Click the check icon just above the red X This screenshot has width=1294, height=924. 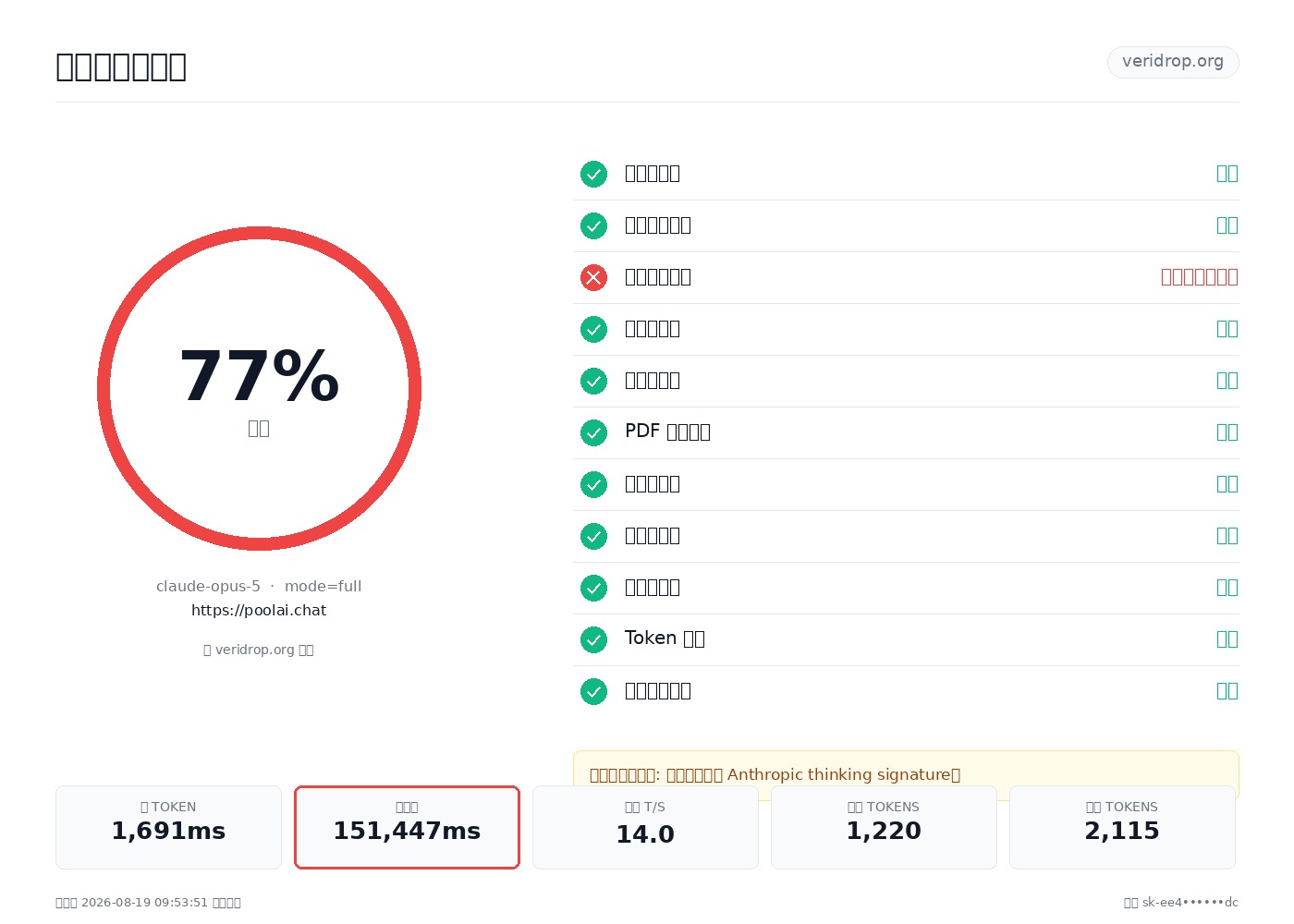tap(593, 225)
